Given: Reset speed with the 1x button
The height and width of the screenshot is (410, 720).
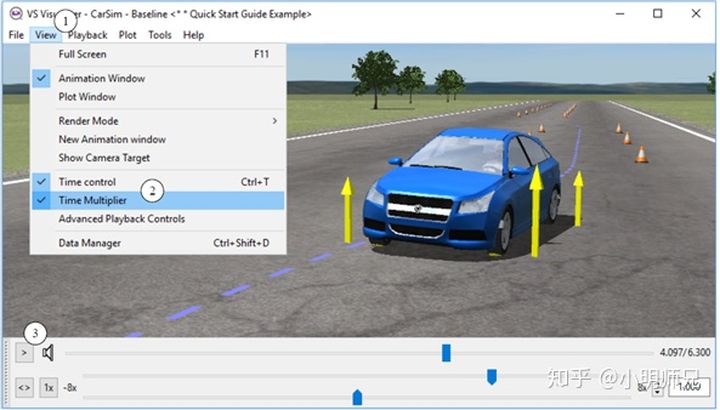Looking at the screenshot, I should 49,388.
